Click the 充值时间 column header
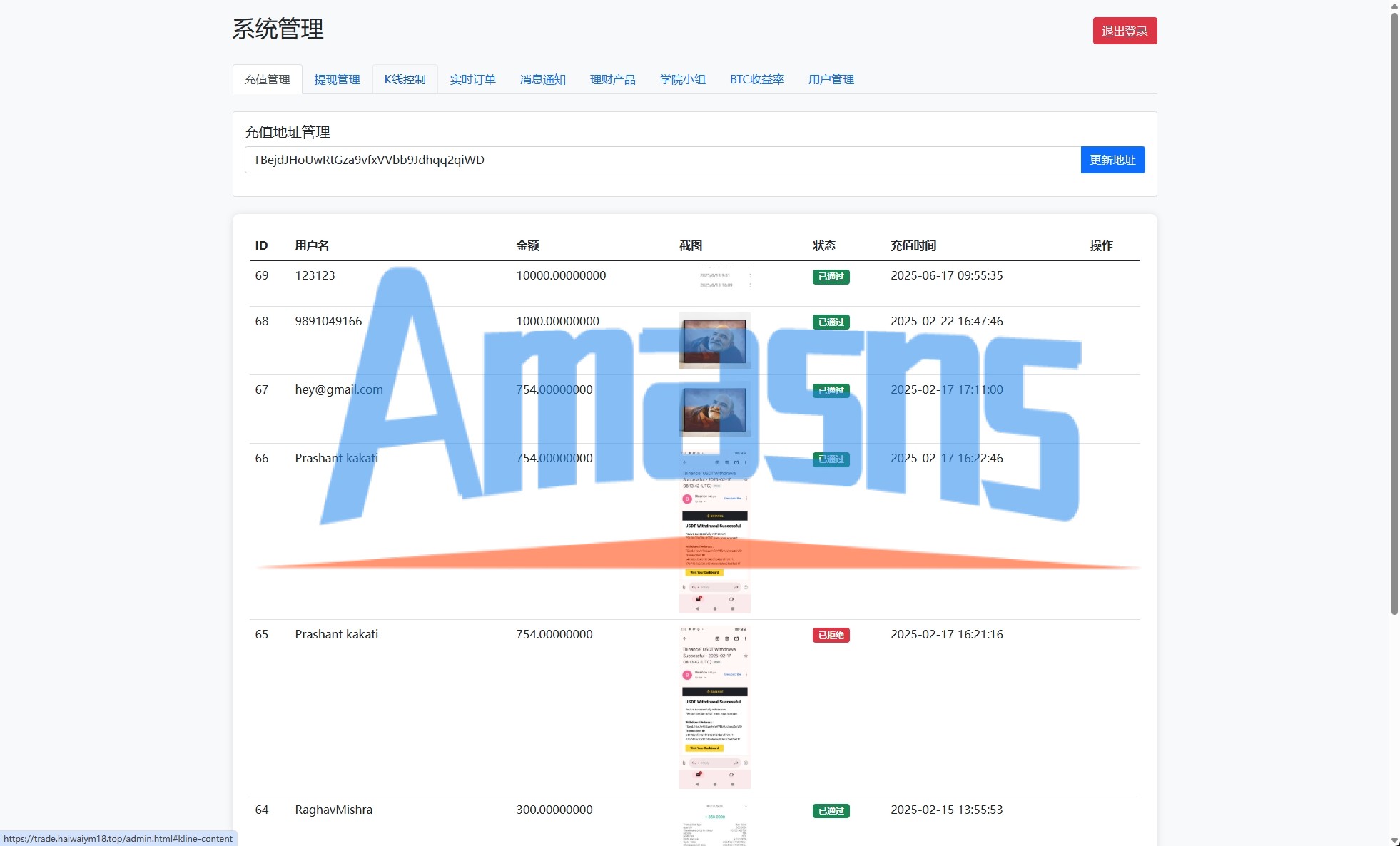This screenshot has height=846, width=1400. (913, 245)
